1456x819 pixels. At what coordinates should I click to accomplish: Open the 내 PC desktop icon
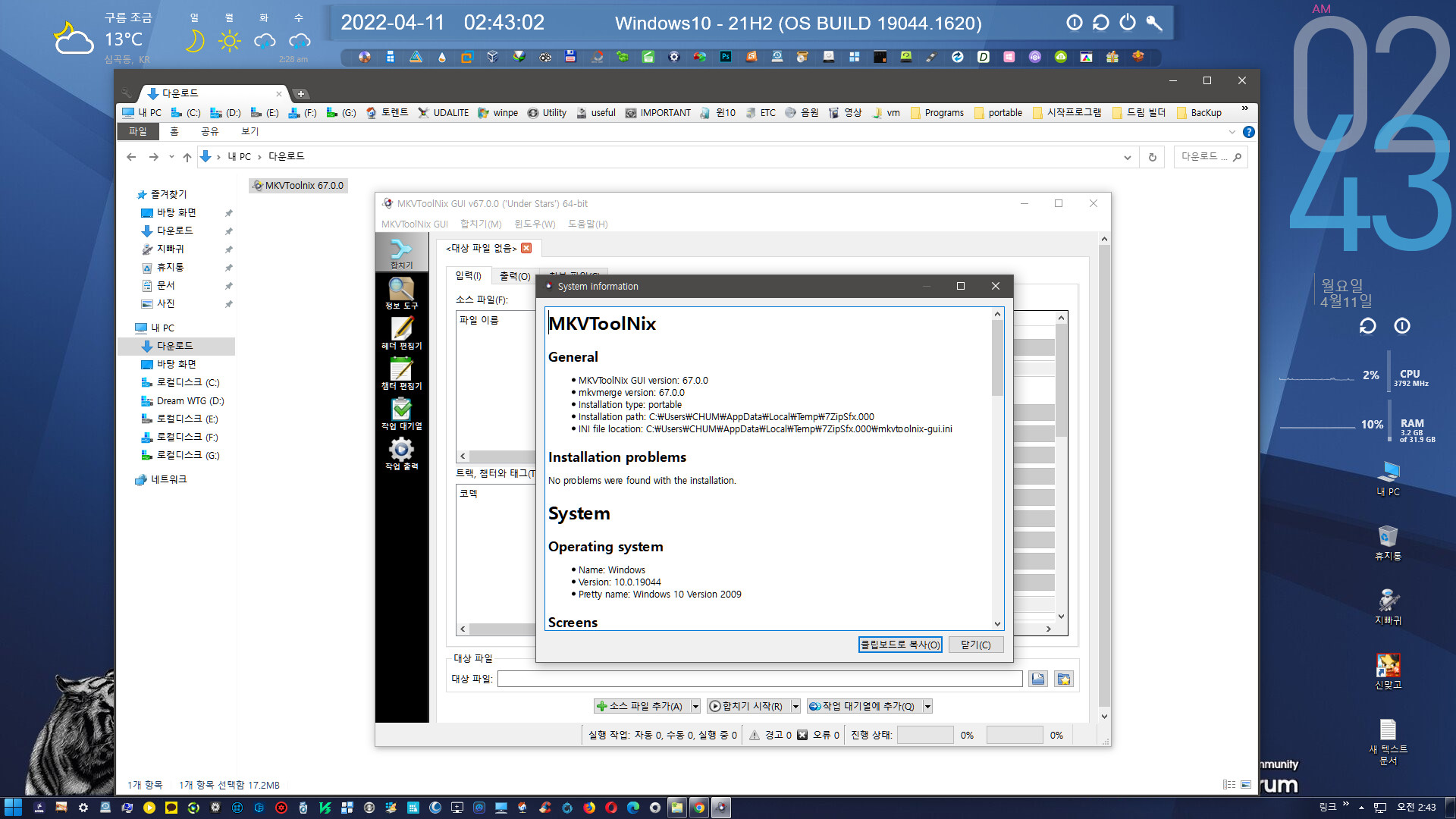pos(1388,478)
